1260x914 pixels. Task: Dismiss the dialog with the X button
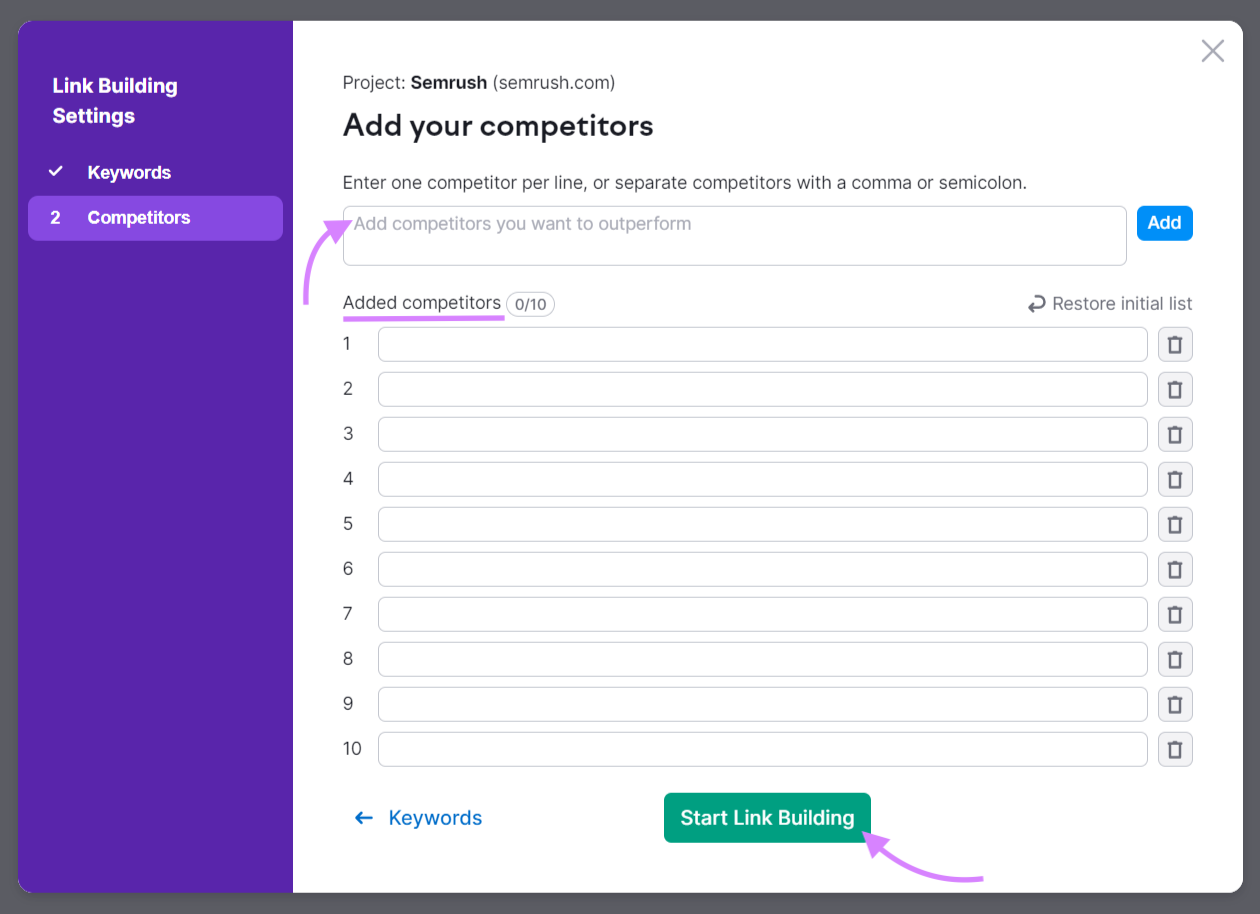(x=1212, y=50)
